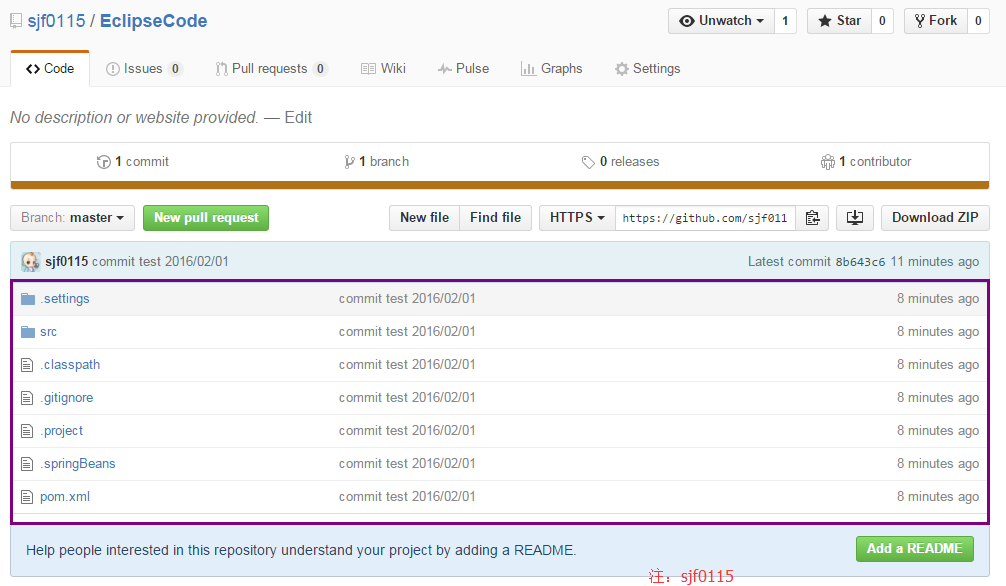Switch to the Settings tab
The width and height of the screenshot is (1006, 586).
(x=647, y=69)
